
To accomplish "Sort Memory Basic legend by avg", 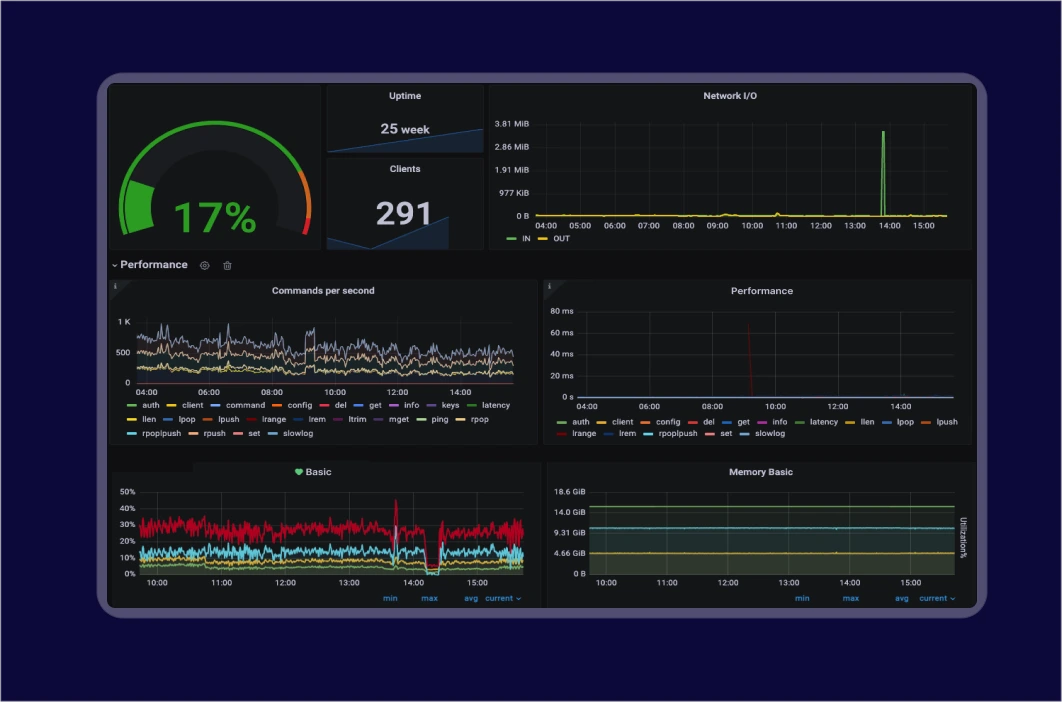I will click(901, 598).
